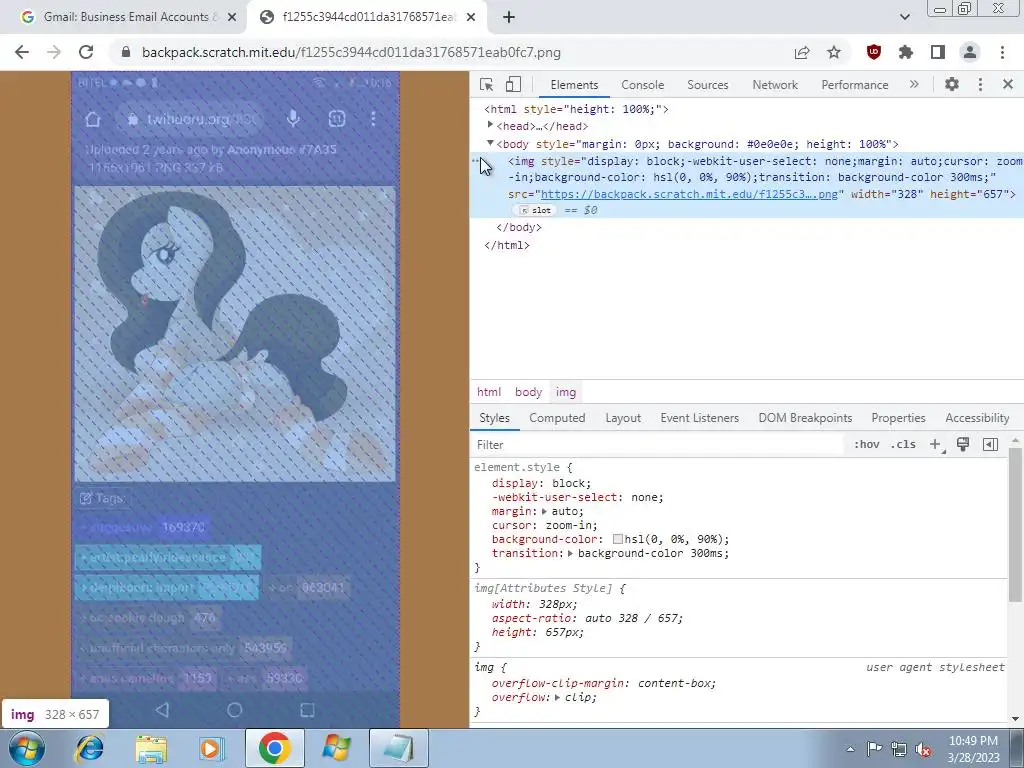
Task: Open the DOM Breakpoints pane
Action: click(805, 418)
